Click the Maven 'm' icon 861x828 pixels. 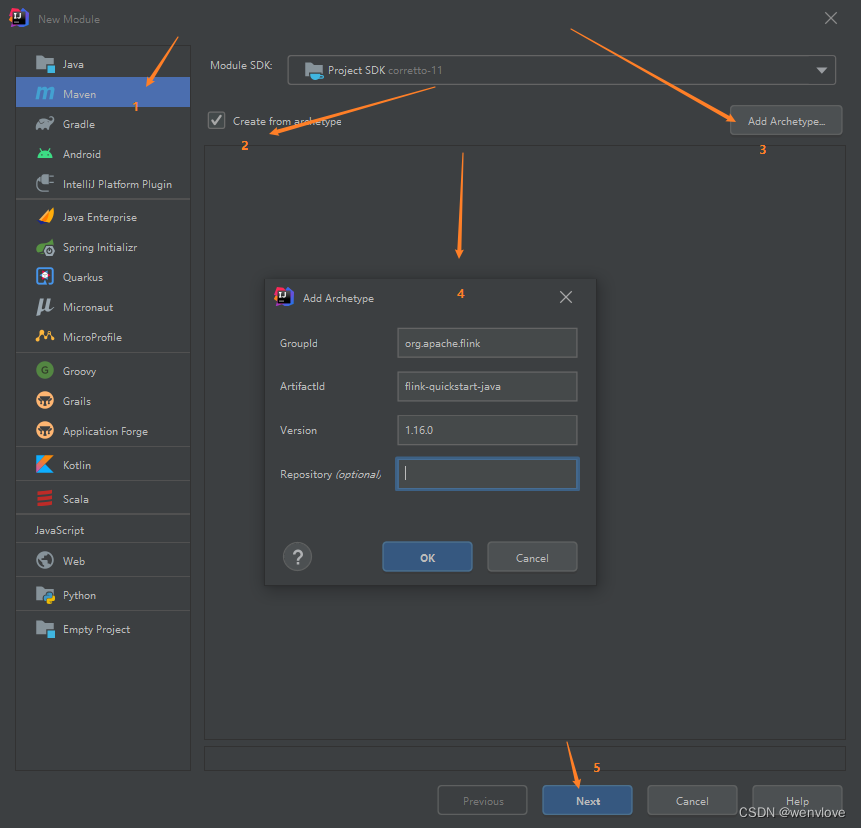click(45, 94)
